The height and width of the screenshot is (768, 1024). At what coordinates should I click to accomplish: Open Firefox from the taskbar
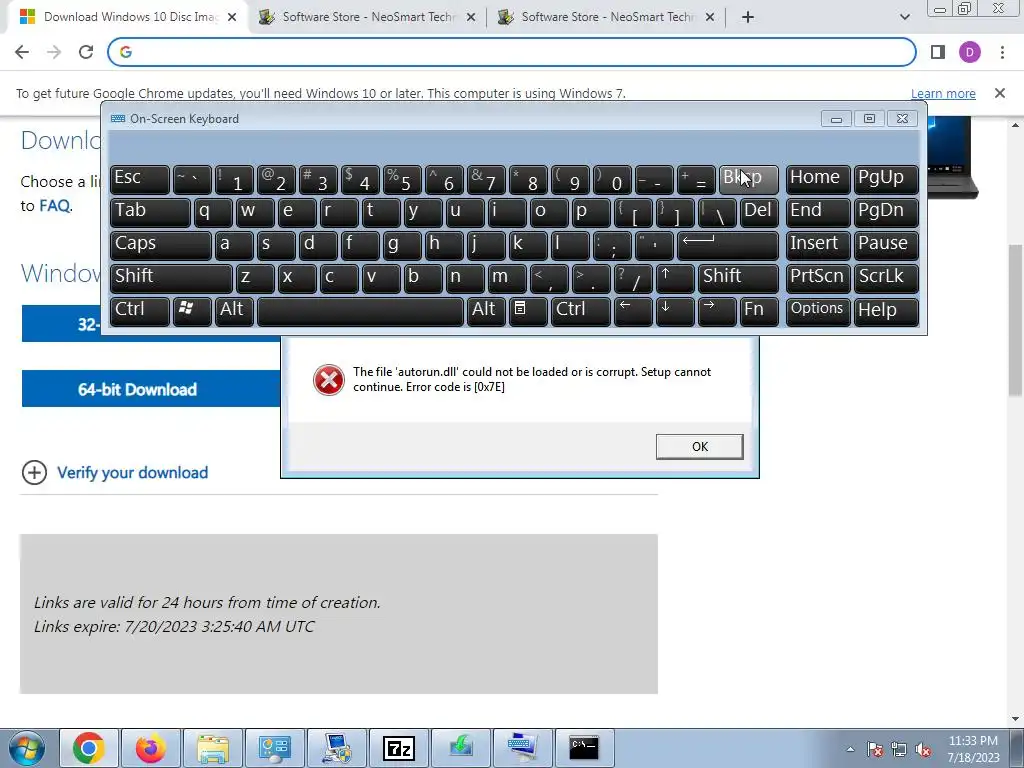[150, 748]
